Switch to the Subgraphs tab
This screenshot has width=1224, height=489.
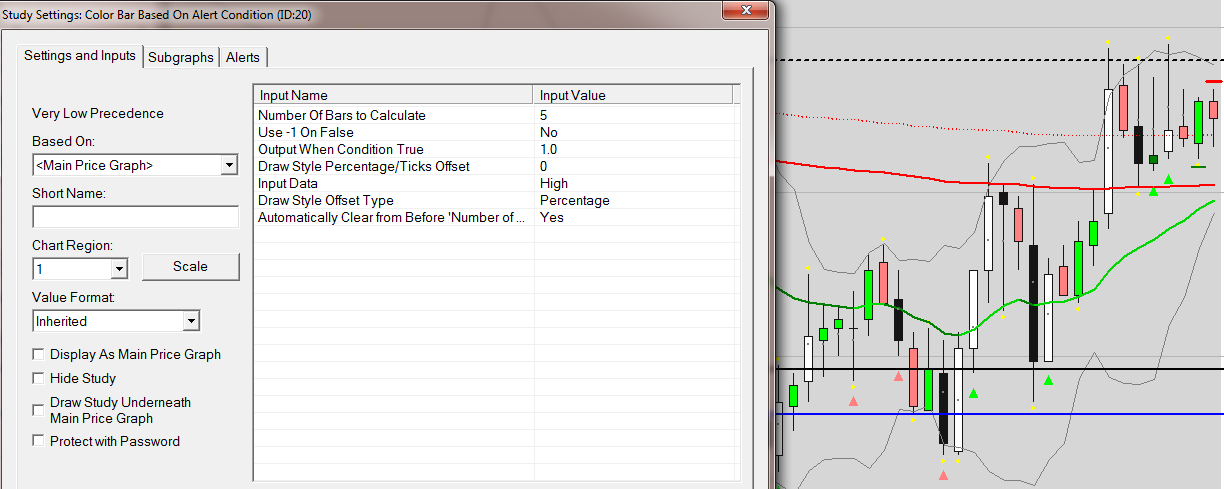pos(180,57)
